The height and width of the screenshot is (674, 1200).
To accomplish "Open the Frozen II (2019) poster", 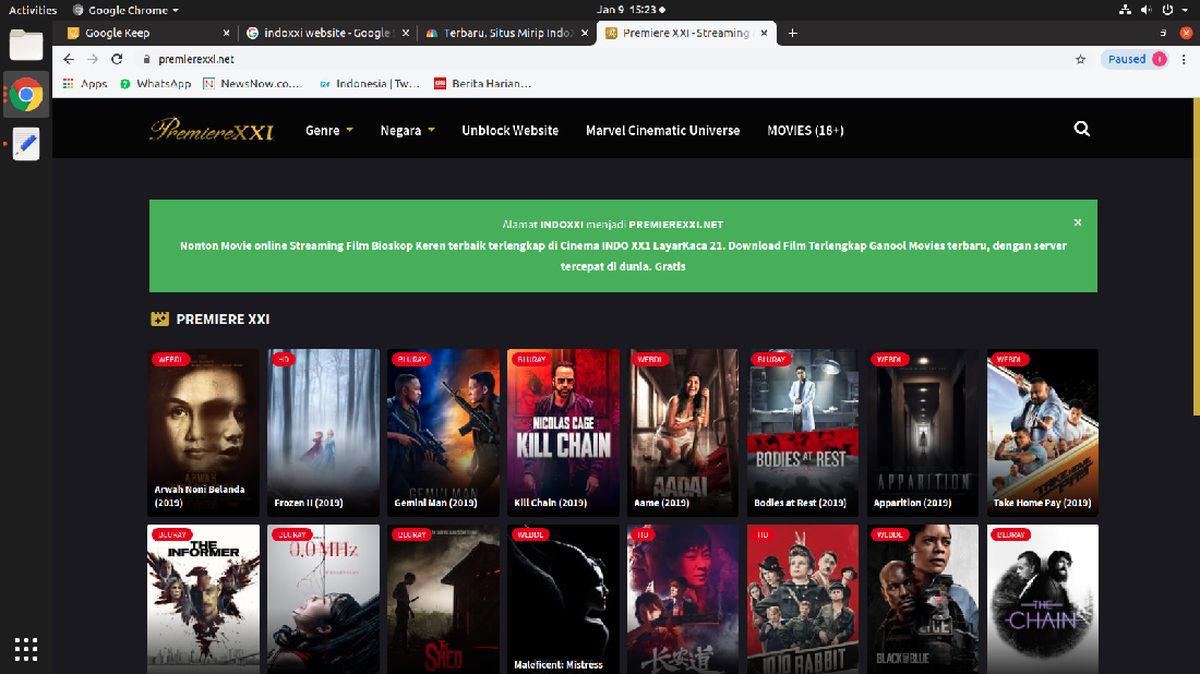I will pos(323,432).
